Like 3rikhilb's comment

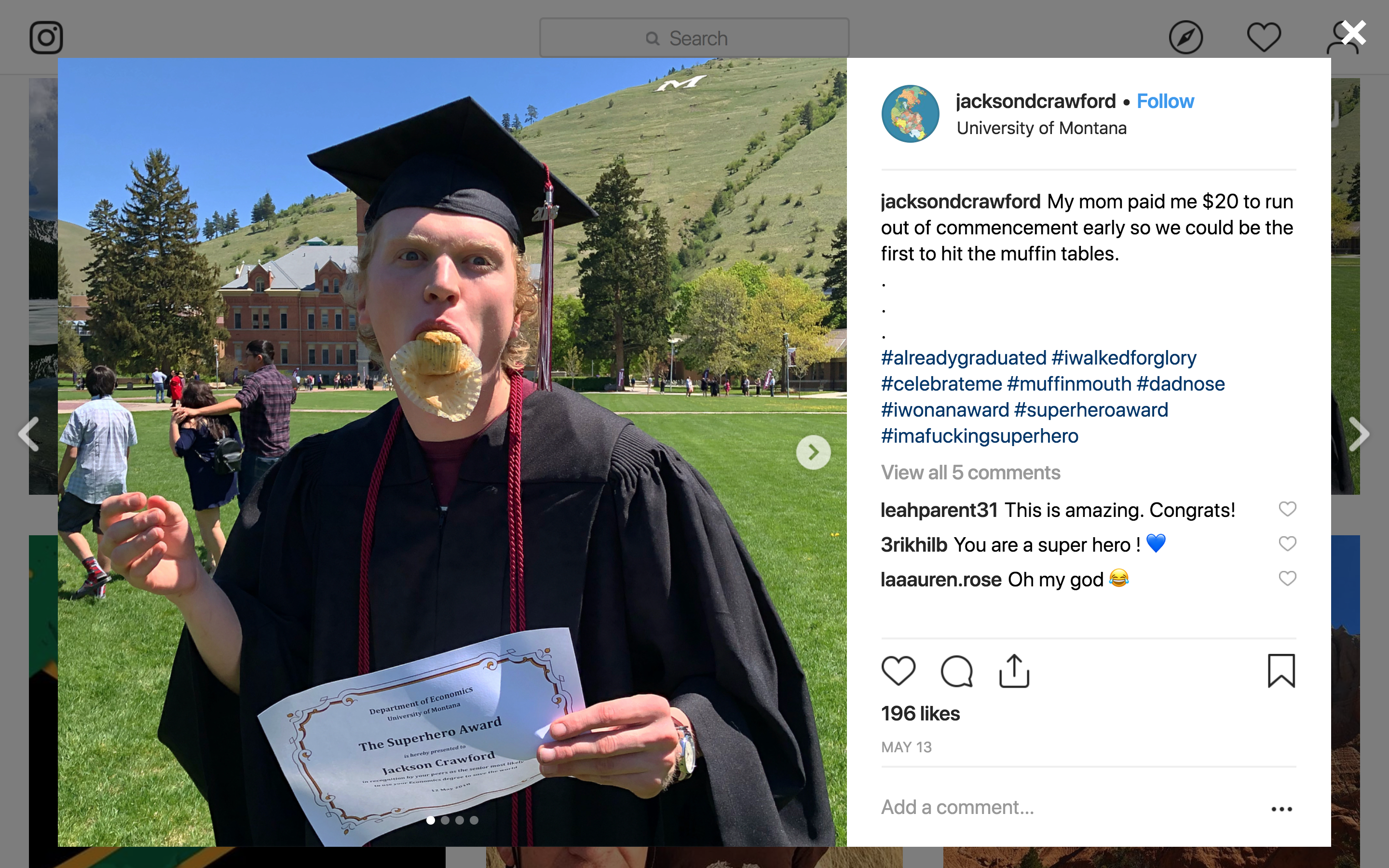coord(1287,543)
